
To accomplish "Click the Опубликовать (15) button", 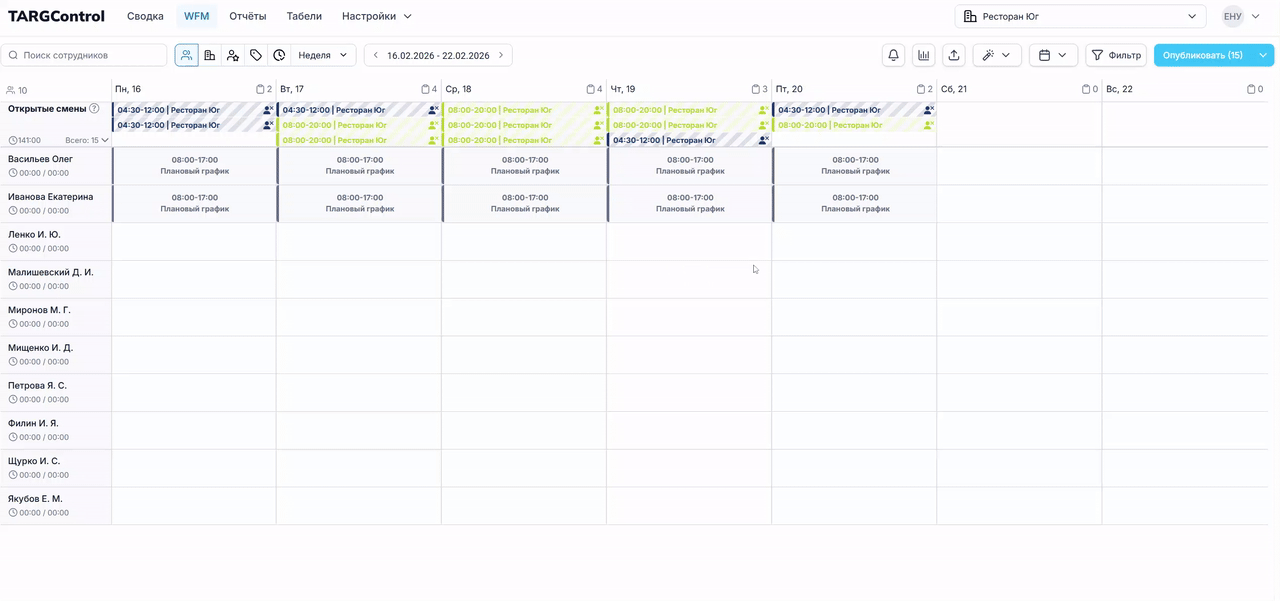I will pos(1203,55).
